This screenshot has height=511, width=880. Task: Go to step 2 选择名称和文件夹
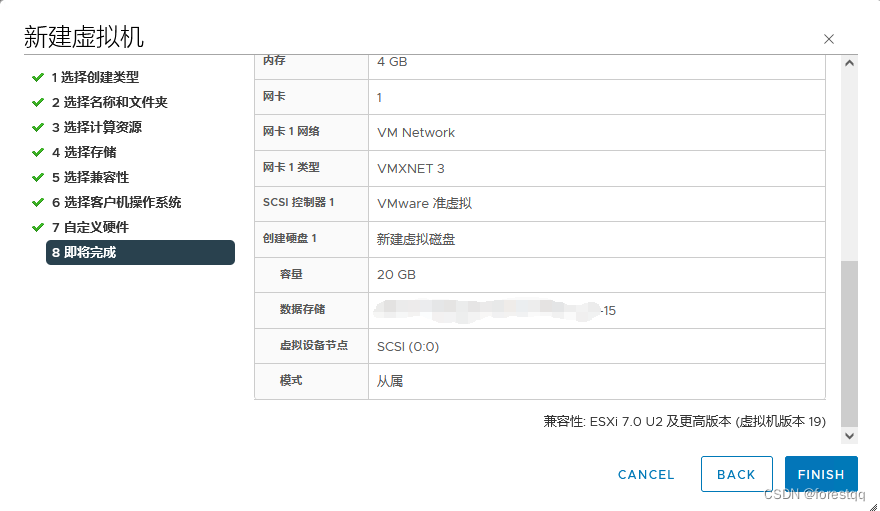point(109,102)
